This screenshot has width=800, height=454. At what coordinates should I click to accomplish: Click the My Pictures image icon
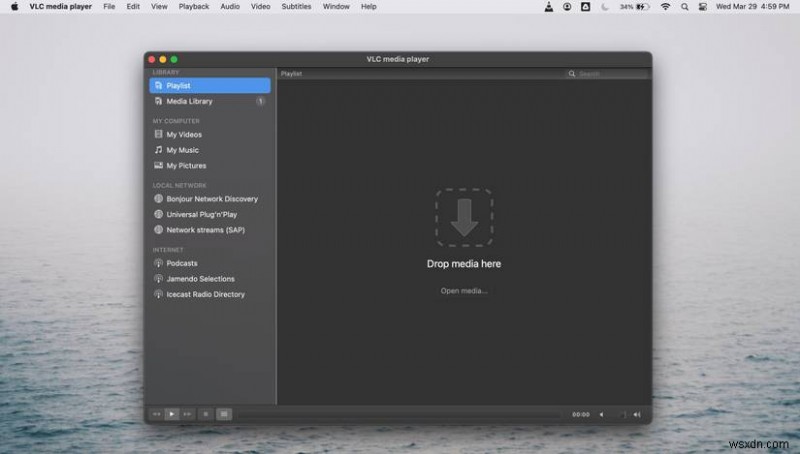(x=159, y=165)
